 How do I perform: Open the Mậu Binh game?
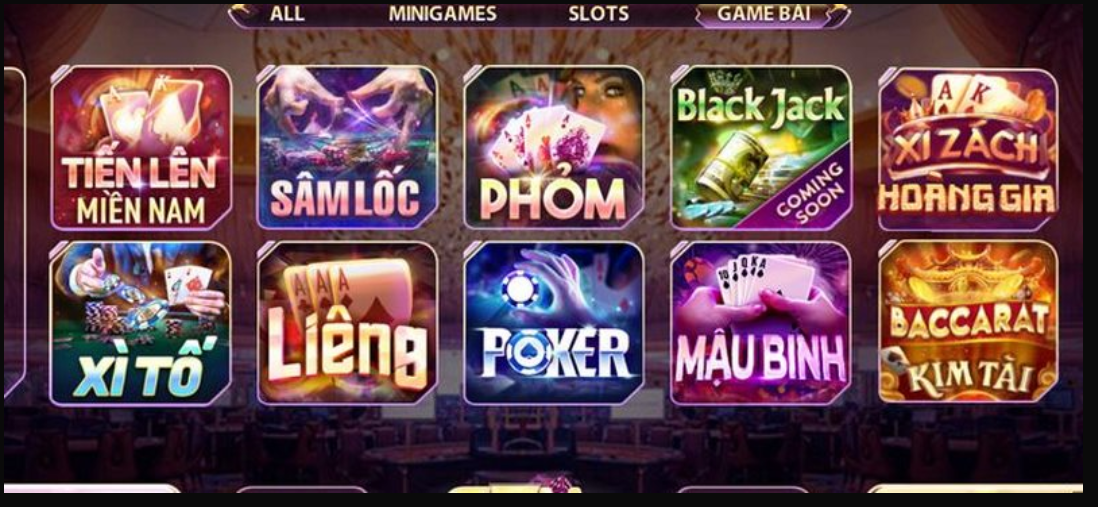761,324
